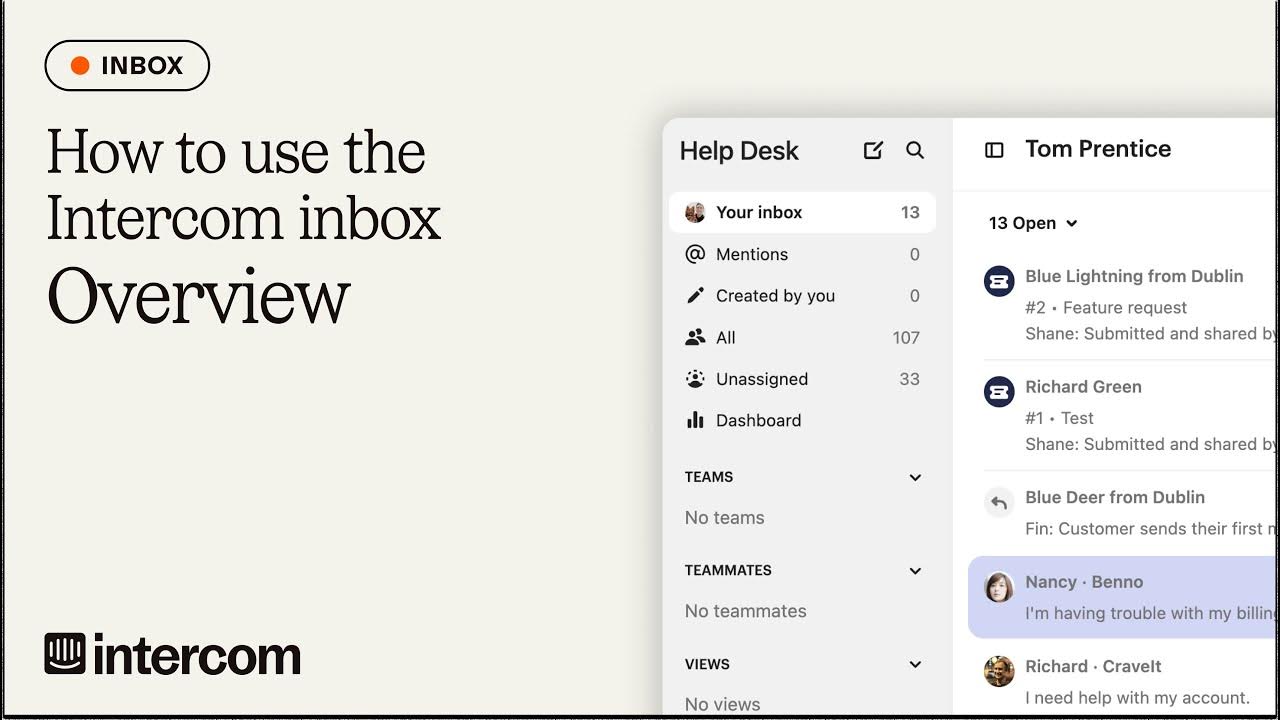Click '#1 • Test' ticket text
The width and height of the screenshot is (1280, 720).
click(1059, 418)
